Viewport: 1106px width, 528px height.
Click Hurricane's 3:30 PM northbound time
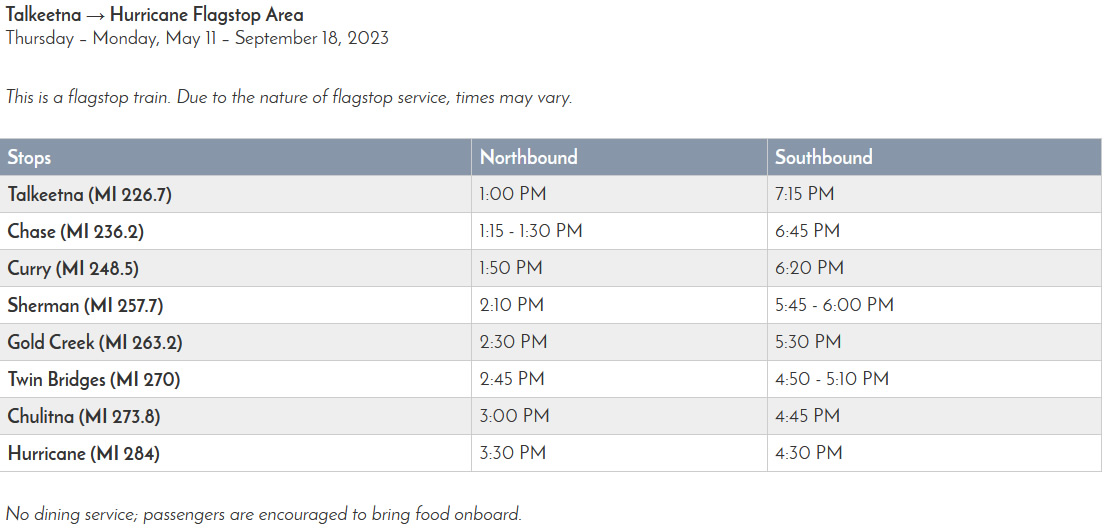pyautogui.click(x=513, y=453)
